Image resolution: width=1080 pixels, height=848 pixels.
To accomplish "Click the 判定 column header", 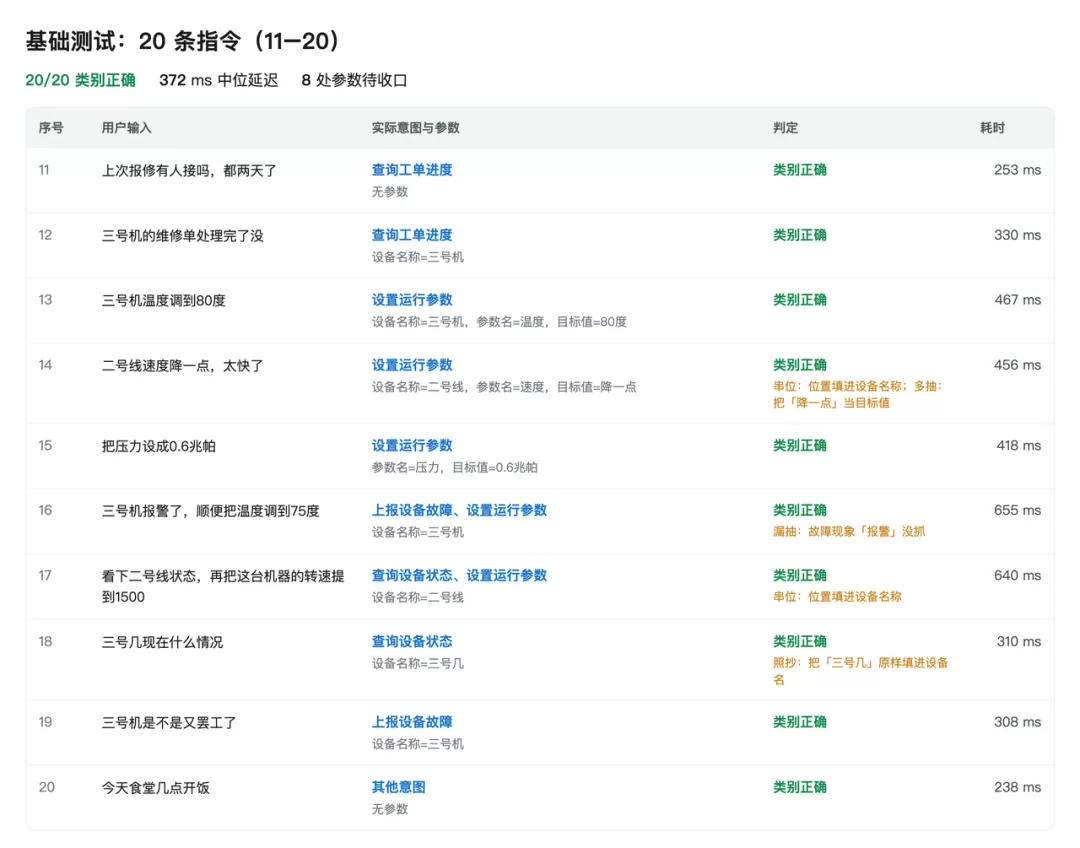I will coord(785,127).
